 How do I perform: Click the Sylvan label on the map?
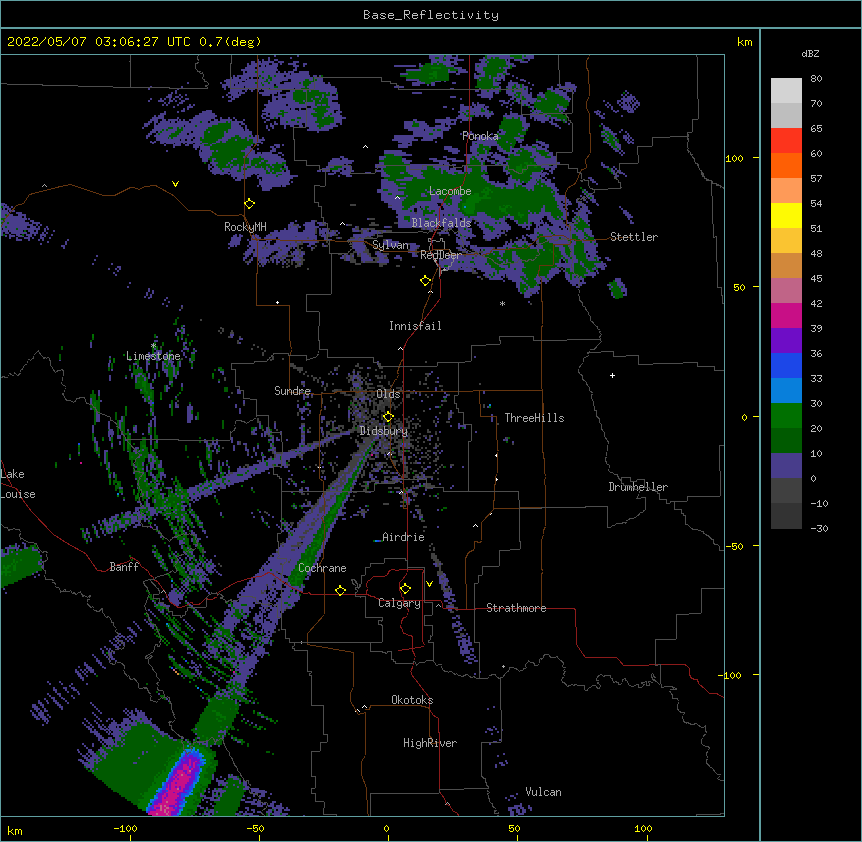390,245
